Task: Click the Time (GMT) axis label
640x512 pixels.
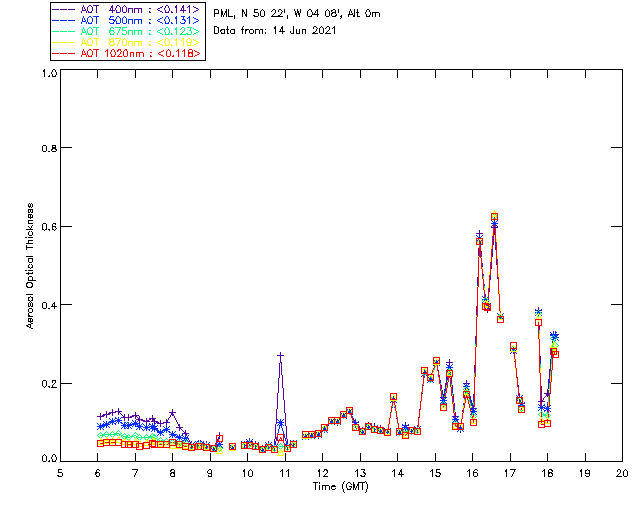Action: (x=341, y=487)
